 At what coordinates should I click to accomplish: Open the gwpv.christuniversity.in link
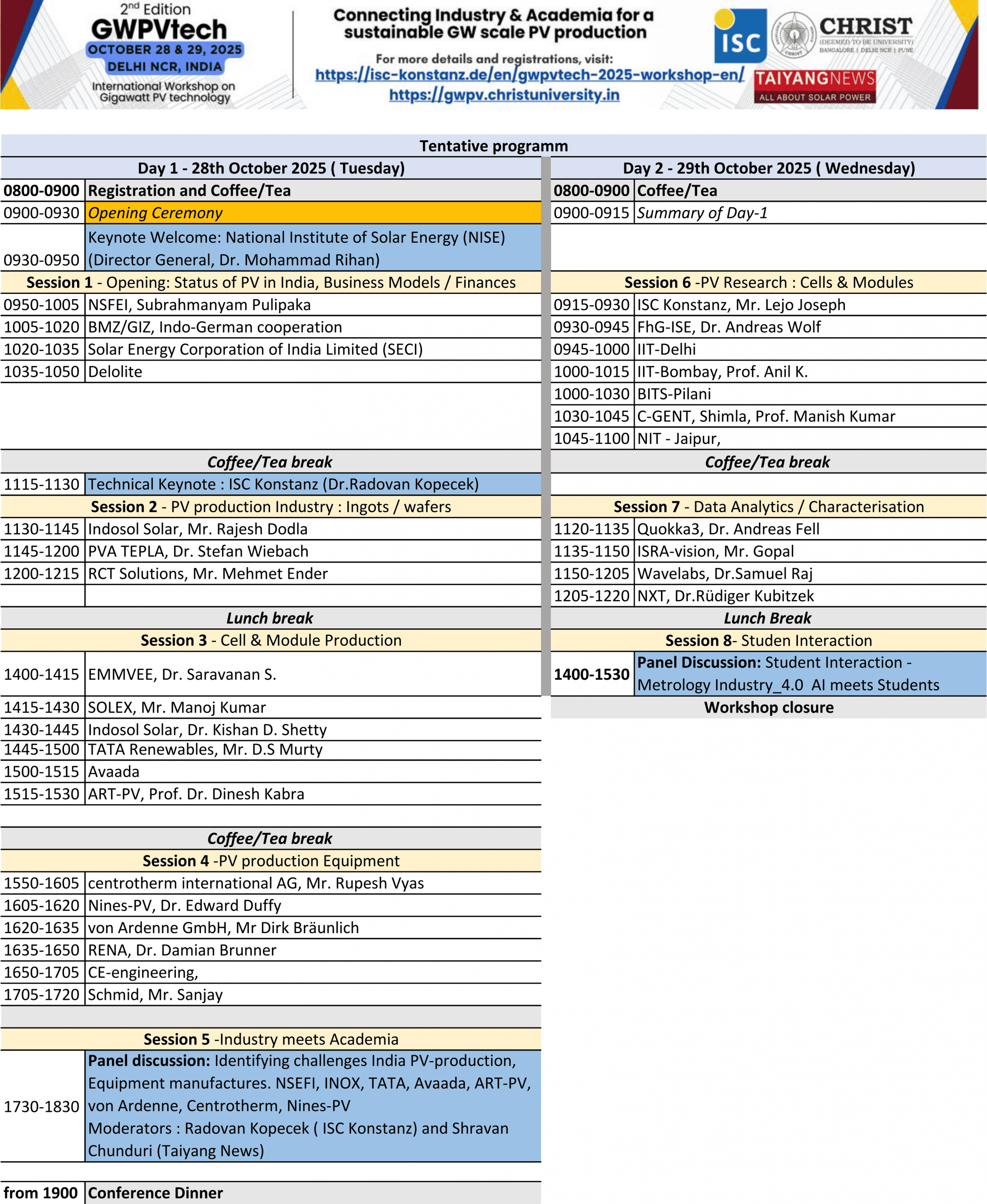pyautogui.click(x=504, y=95)
